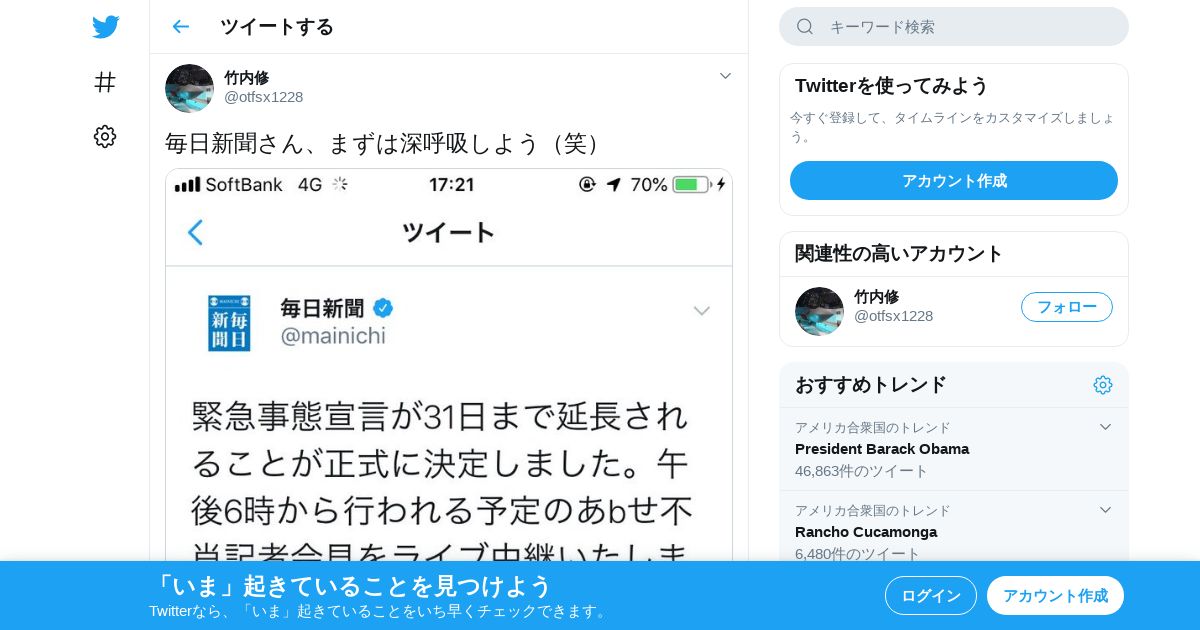Click 竹内修's avatar in related accounts

[x=819, y=311]
